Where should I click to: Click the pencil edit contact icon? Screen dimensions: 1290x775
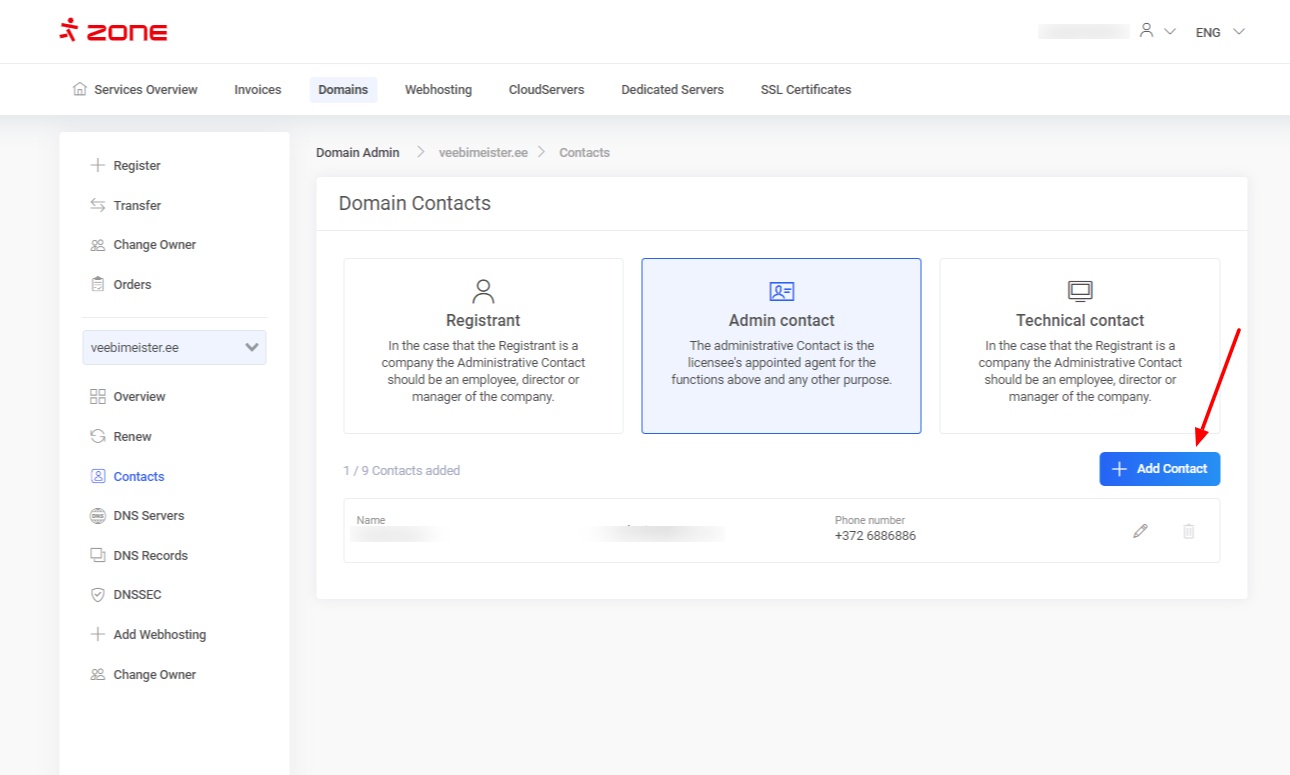(x=1140, y=531)
